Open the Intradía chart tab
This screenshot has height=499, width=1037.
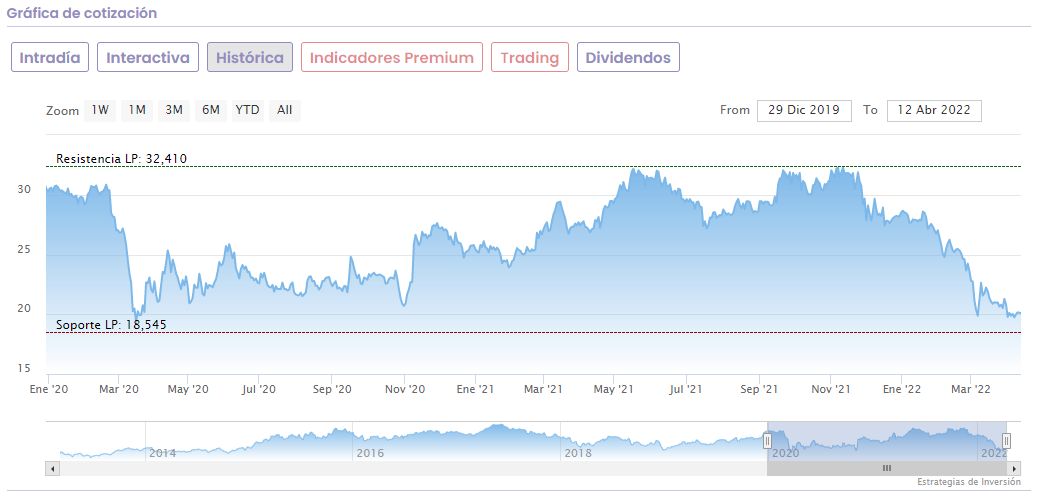coord(50,57)
